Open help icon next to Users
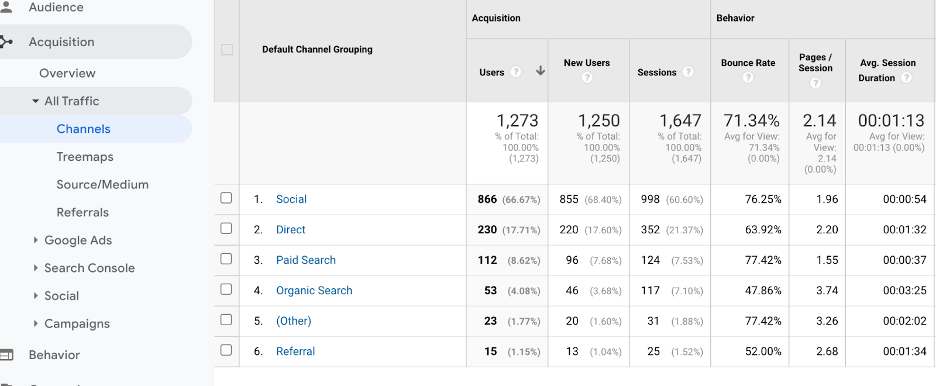936x386 pixels. click(x=516, y=72)
